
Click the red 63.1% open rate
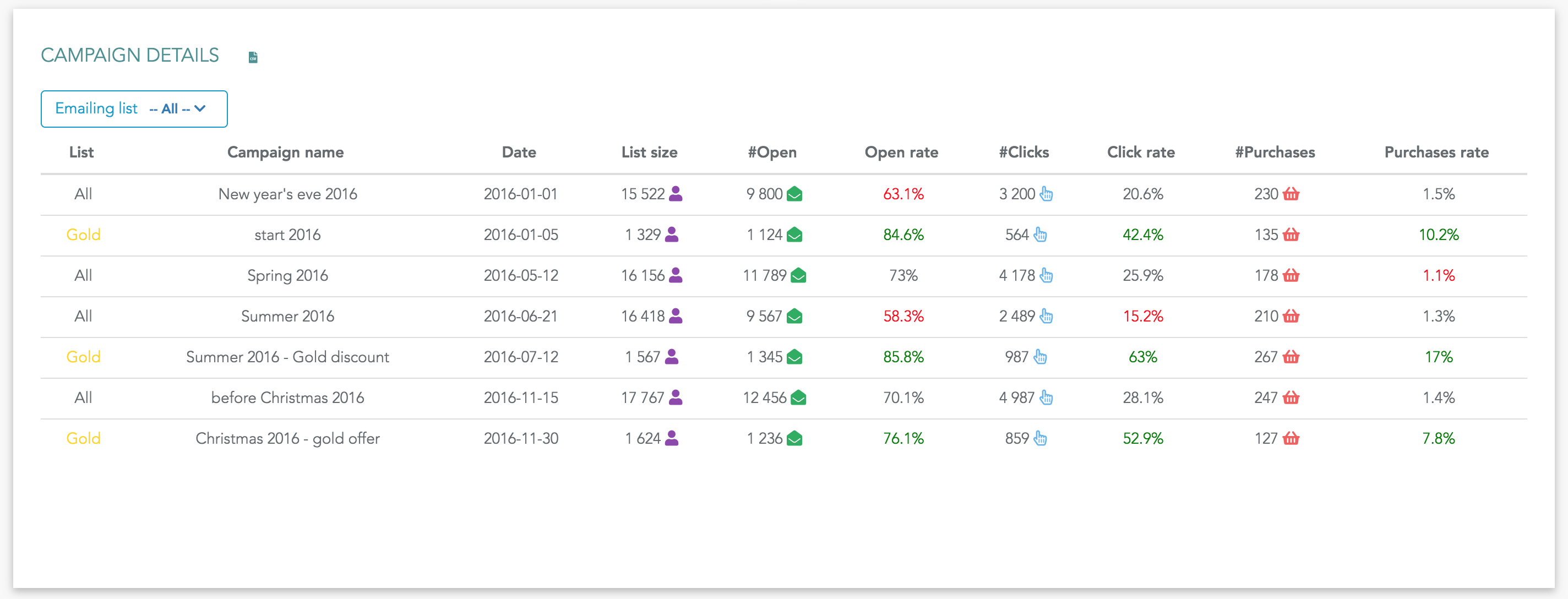(x=903, y=194)
